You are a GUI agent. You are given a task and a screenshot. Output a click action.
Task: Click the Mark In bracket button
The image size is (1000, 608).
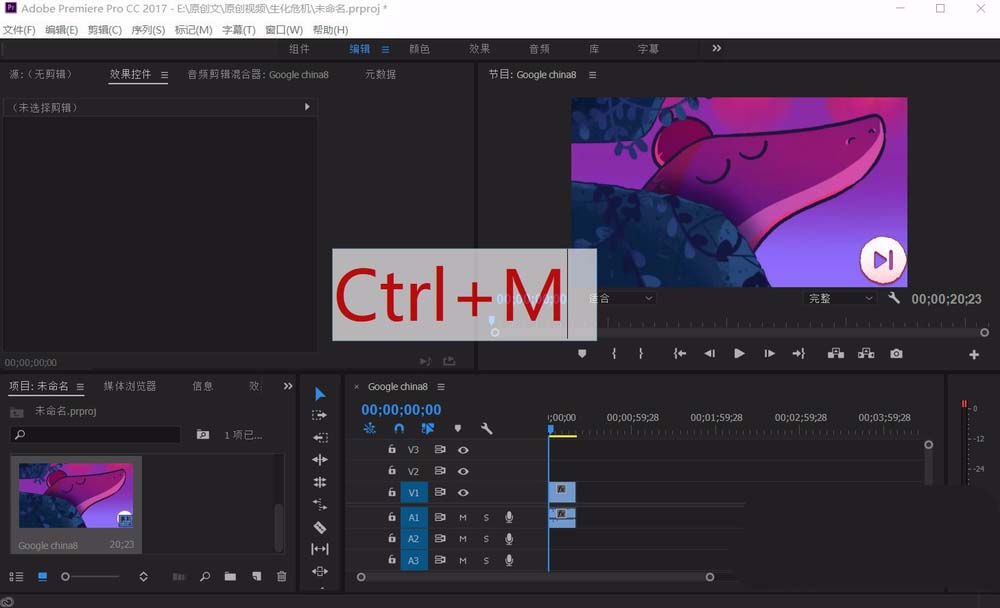[614, 353]
